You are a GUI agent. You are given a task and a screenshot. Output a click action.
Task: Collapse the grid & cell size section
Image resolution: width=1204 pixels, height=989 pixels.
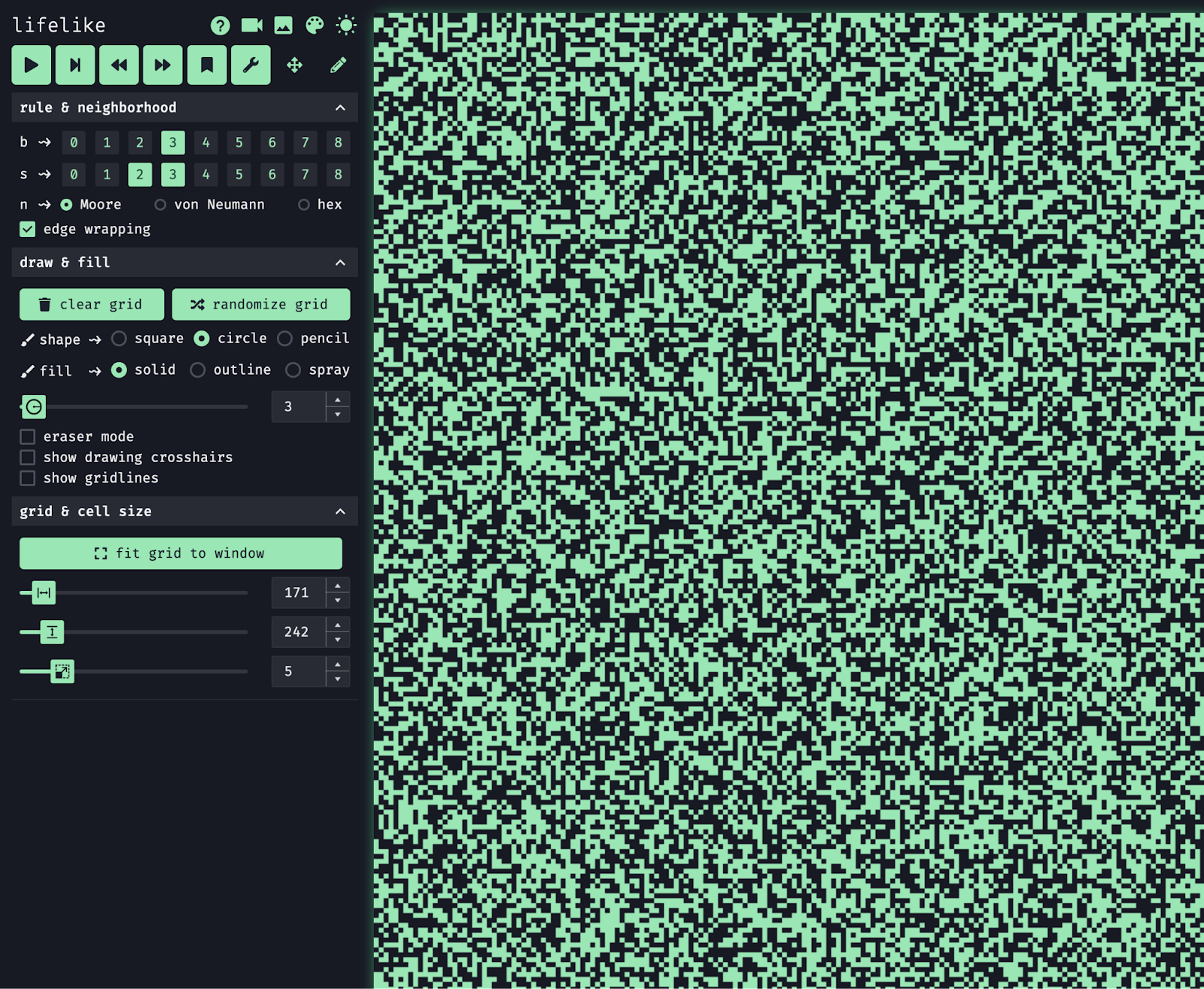(340, 512)
